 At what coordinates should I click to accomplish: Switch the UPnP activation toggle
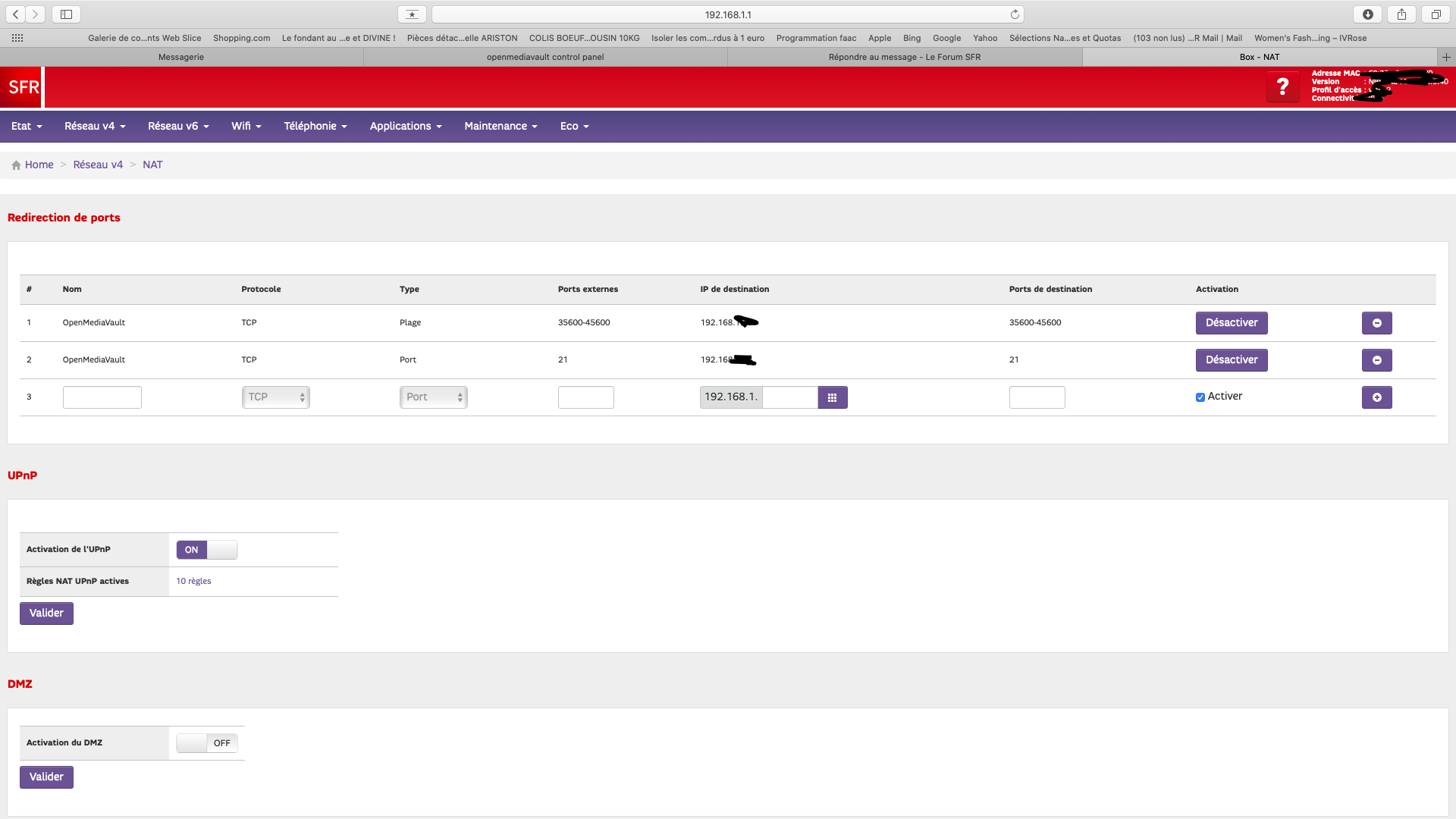pyautogui.click(x=206, y=550)
